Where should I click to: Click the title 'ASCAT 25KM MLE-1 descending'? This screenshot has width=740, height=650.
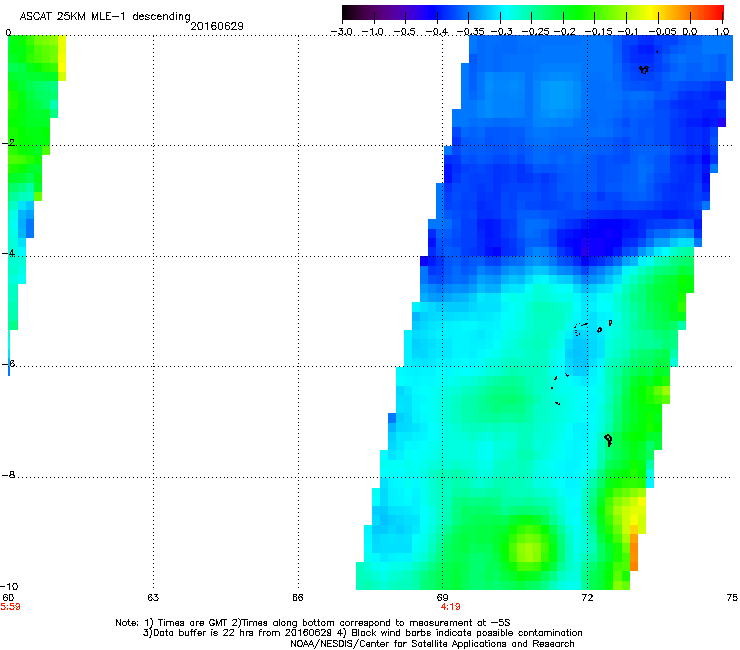(x=105, y=17)
